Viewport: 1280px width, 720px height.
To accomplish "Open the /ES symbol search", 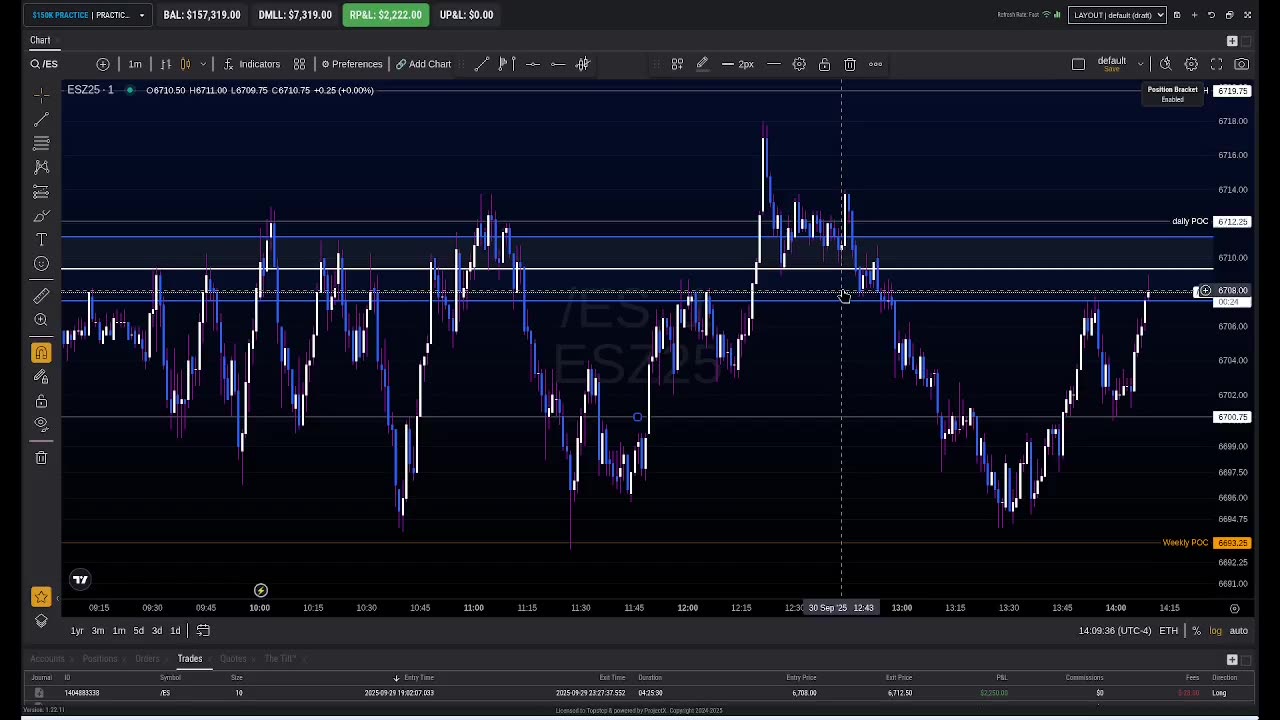I will (x=44, y=64).
